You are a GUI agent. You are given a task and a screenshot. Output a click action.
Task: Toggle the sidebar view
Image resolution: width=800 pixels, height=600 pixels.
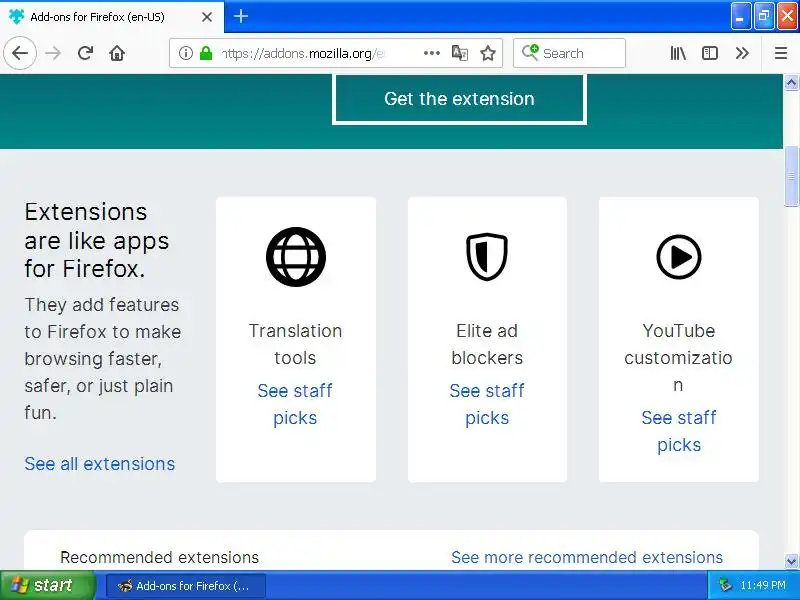pyautogui.click(x=710, y=53)
